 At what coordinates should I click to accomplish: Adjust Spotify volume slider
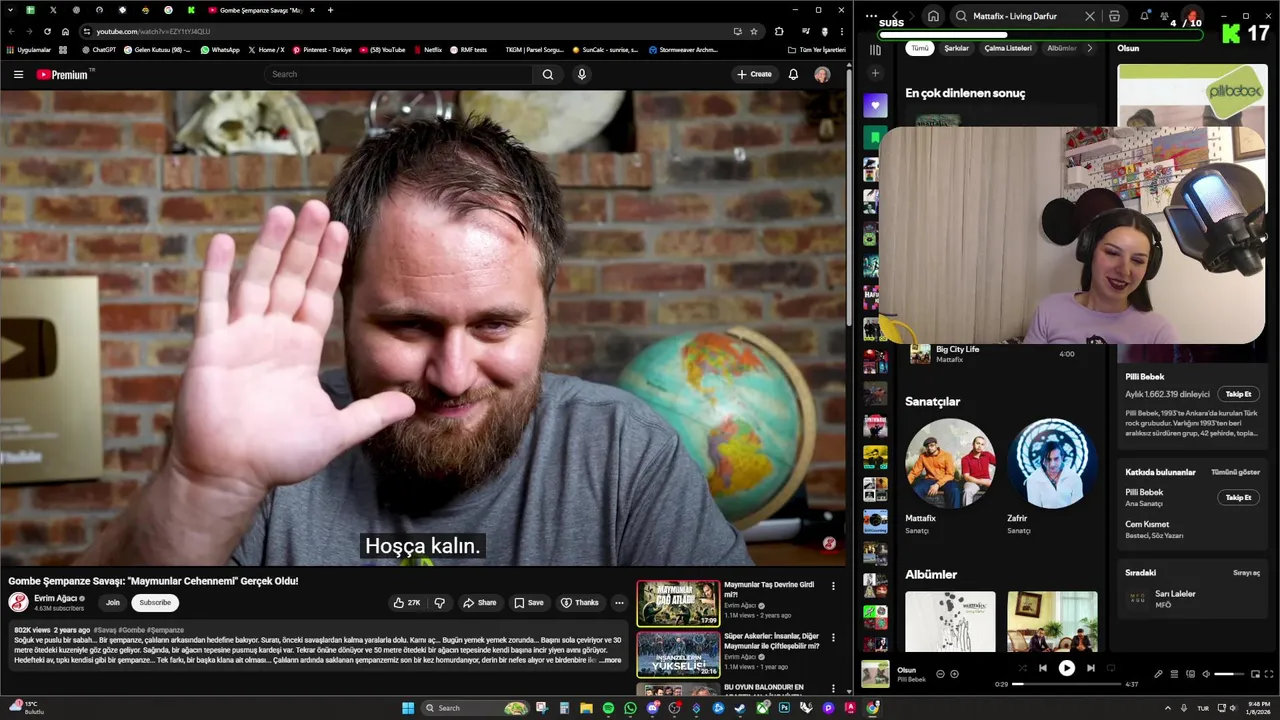[1229, 674]
